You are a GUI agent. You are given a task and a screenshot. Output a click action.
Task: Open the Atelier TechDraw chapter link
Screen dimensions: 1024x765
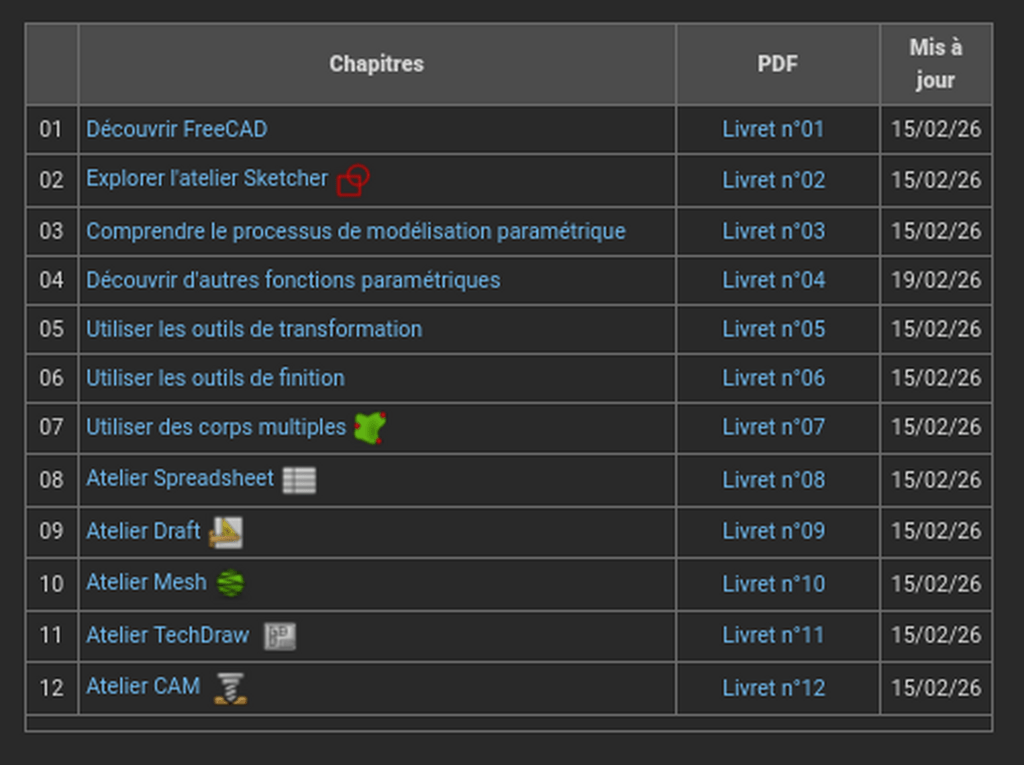coord(167,635)
